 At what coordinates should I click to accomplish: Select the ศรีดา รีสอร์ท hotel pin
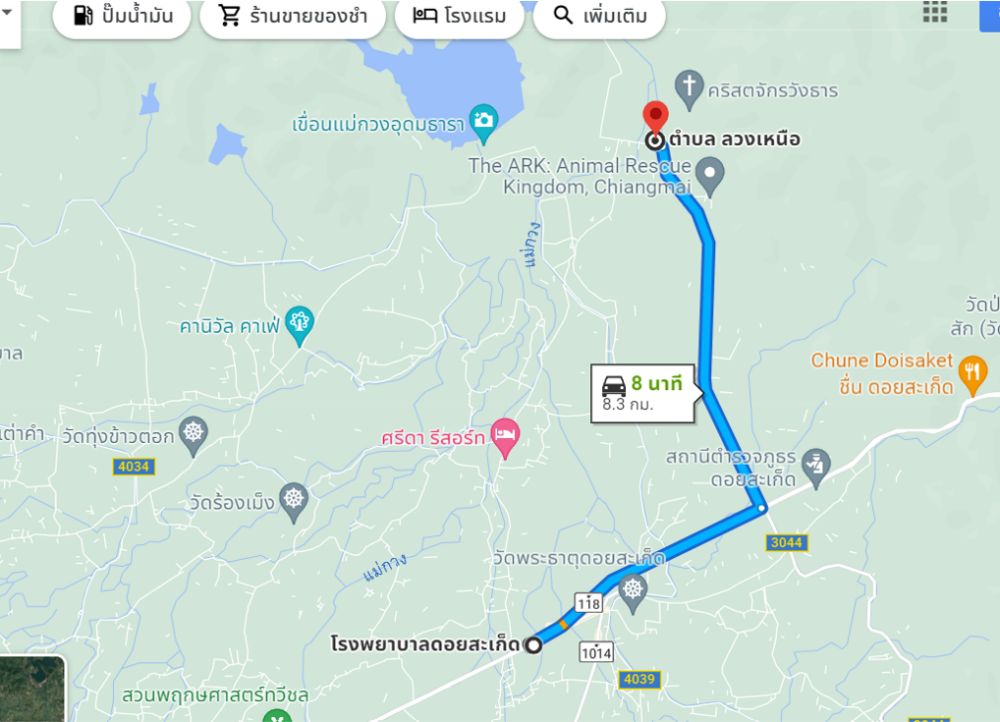pyautogui.click(x=505, y=438)
